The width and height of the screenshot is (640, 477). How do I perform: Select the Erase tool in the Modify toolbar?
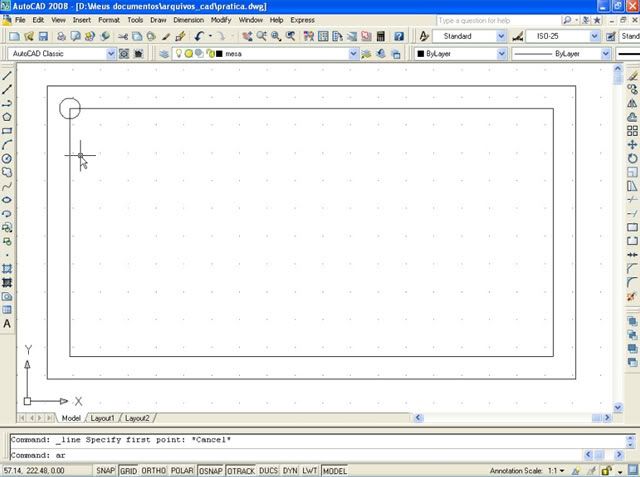(632, 75)
